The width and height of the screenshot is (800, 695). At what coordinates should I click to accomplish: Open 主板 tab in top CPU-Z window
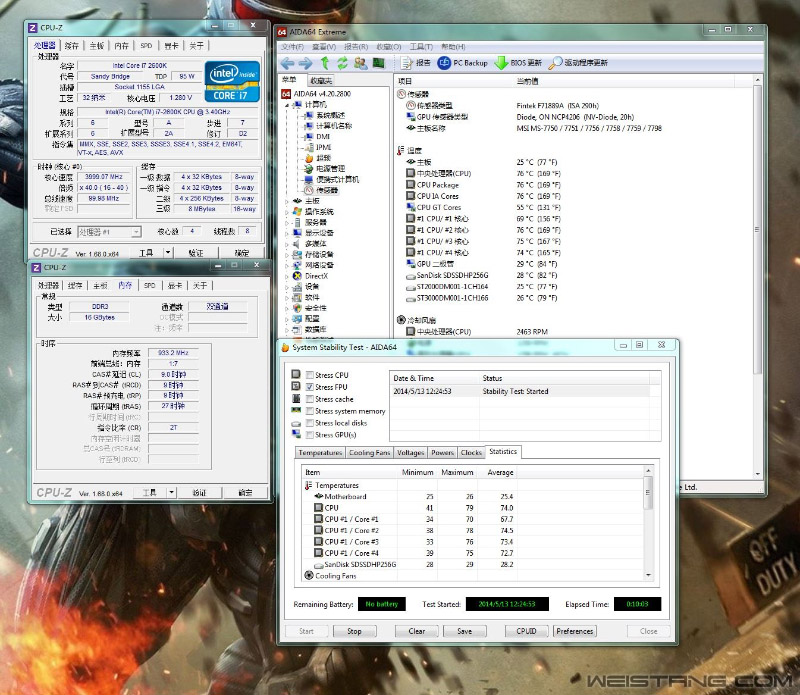96,46
